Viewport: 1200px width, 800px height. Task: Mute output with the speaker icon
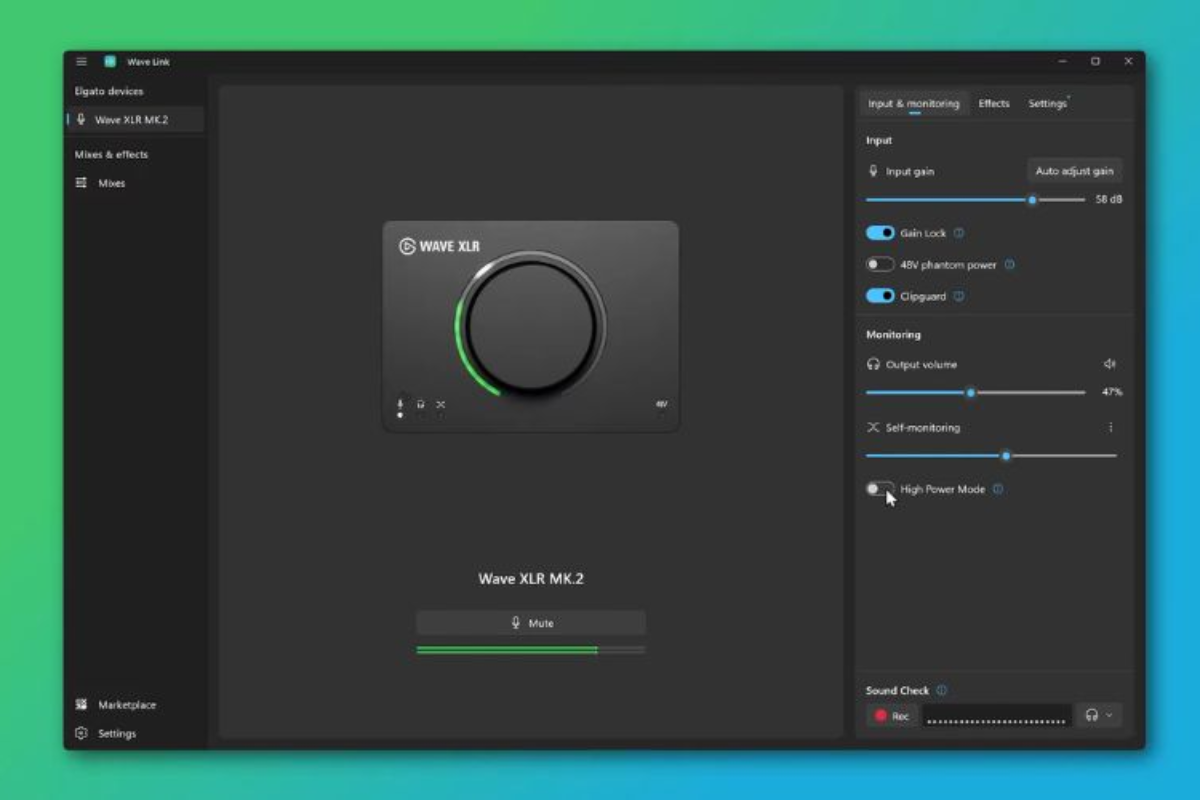pyautogui.click(x=1109, y=364)
